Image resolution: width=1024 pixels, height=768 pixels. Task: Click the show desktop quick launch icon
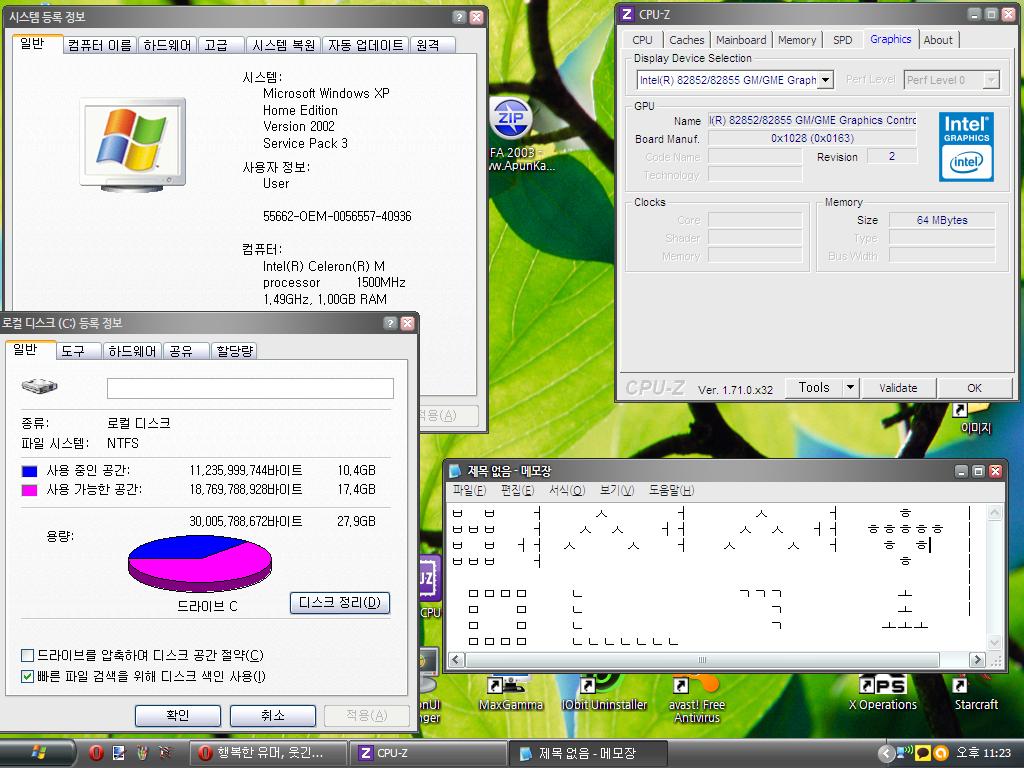coord(119,753)
